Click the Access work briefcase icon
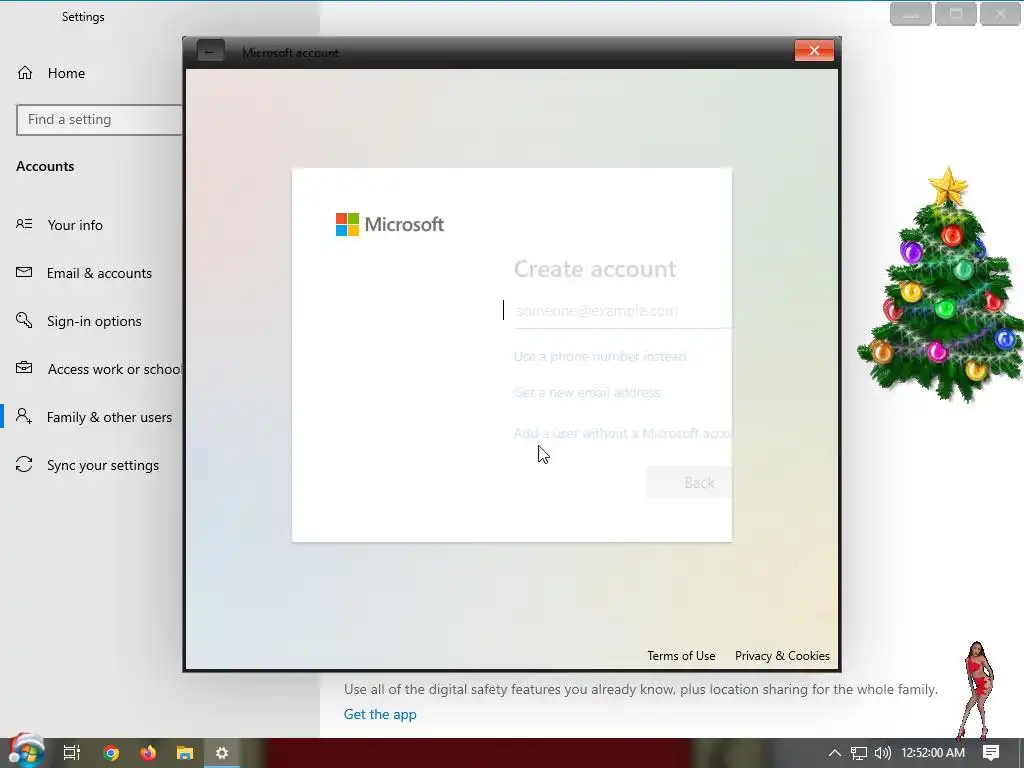 (x=24, y=368)
